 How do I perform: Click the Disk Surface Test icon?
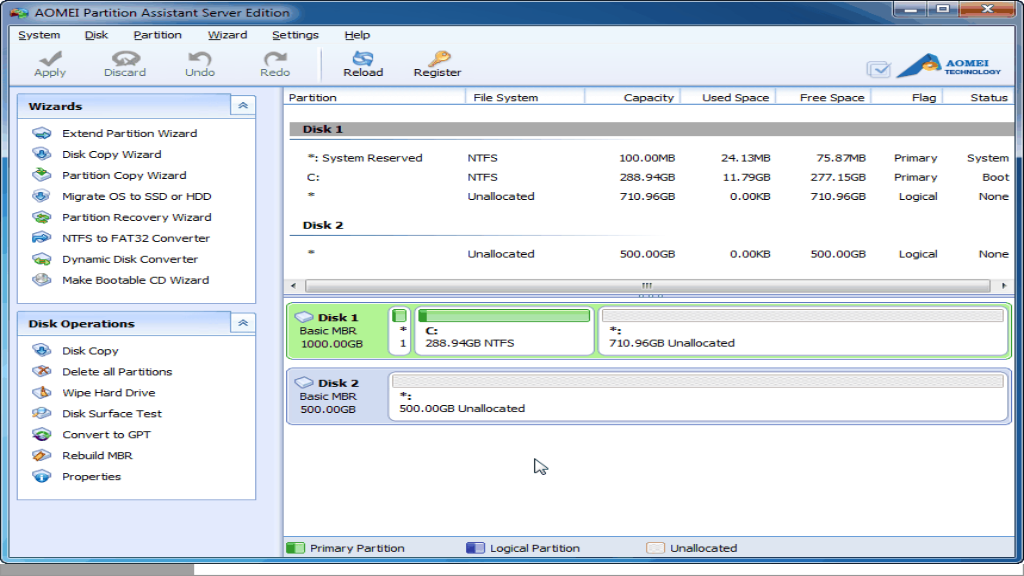tap(42, 413)
